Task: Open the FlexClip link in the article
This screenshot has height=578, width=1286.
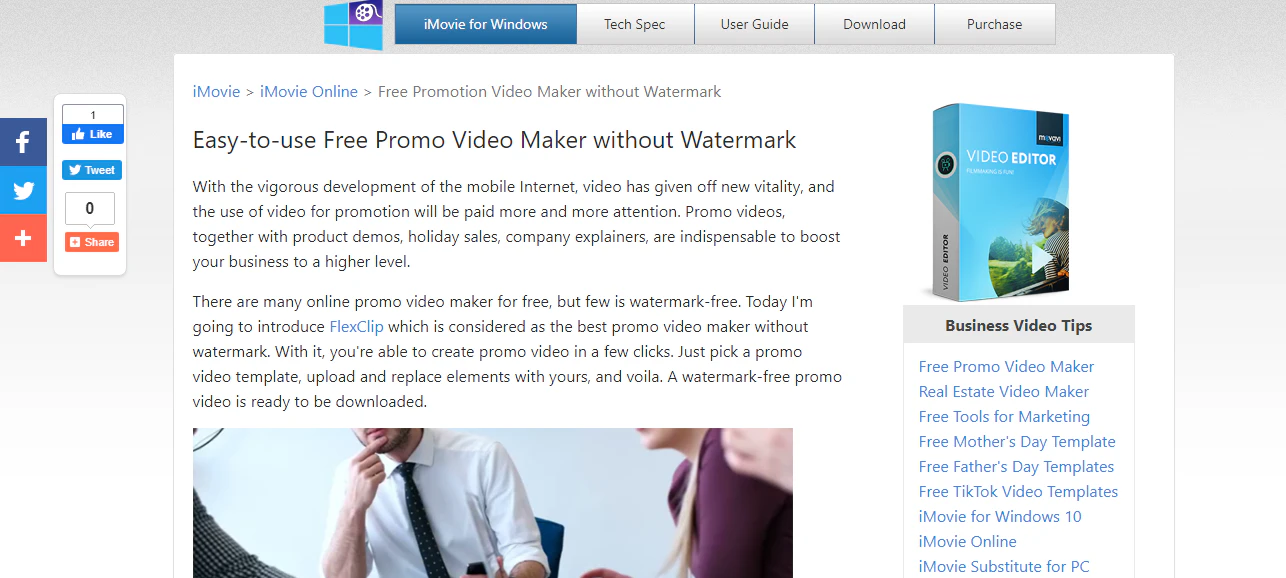Action: (x=357, y=326)
